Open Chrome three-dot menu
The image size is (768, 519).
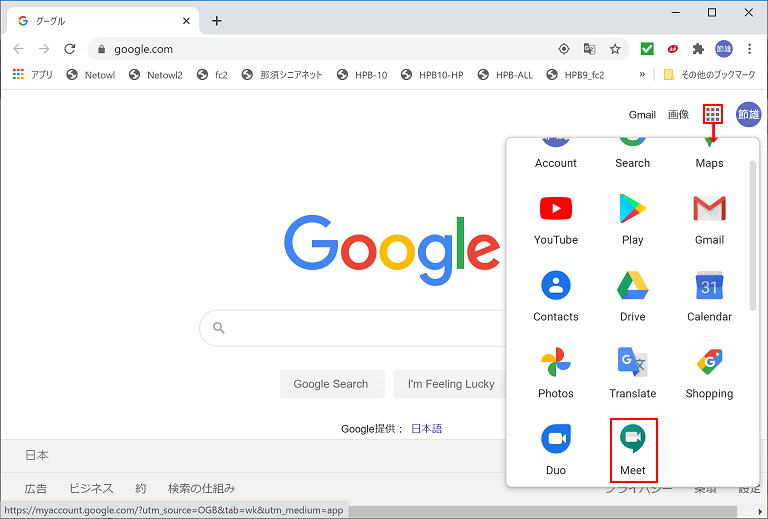[749, 49]
